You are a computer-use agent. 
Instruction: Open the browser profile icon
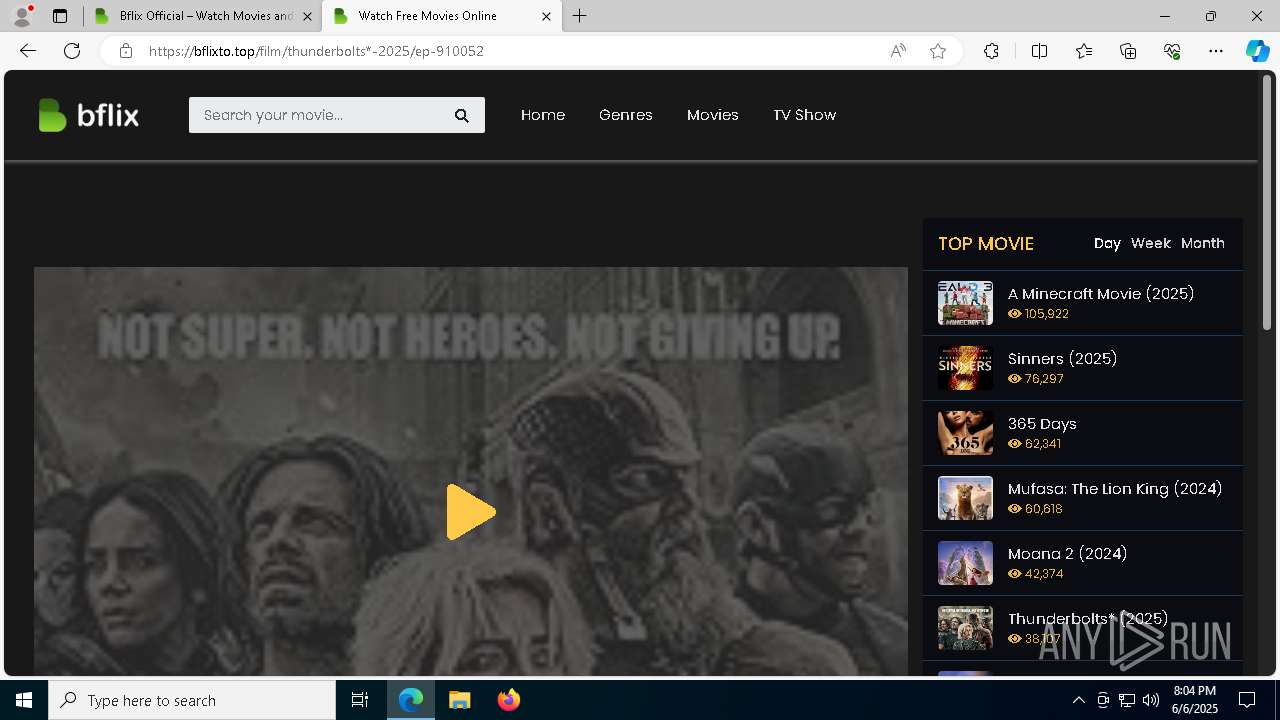[22, 16]
